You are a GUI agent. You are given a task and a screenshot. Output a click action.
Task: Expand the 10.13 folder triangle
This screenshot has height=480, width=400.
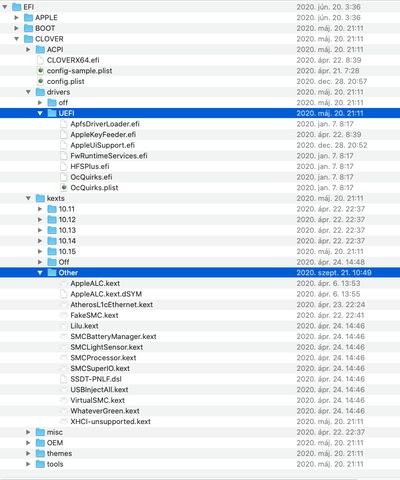[40, 230]
